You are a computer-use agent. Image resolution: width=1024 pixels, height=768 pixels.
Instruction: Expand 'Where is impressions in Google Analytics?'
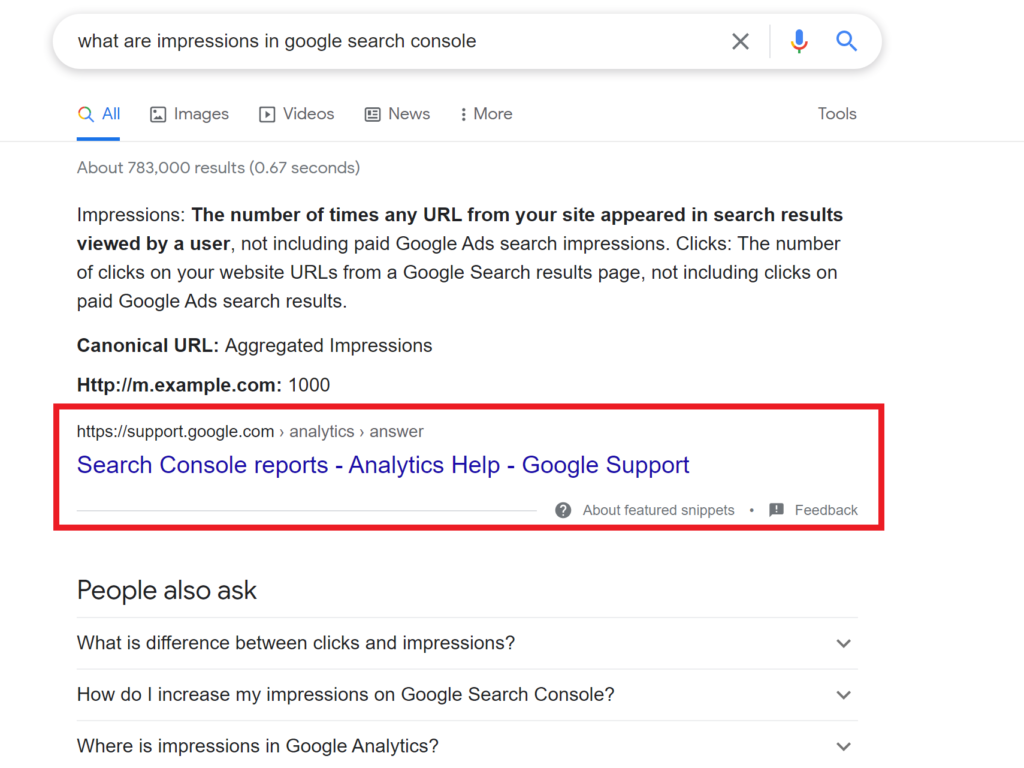click(467, 746)
